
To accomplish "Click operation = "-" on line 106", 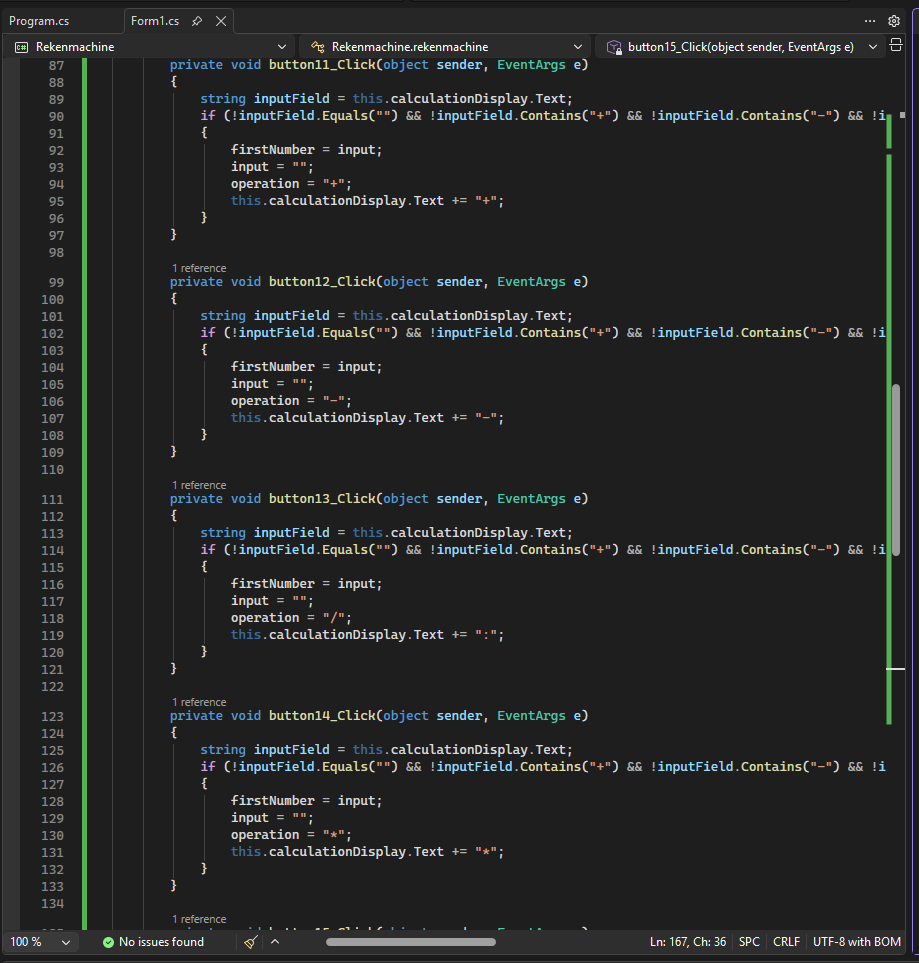I will pos(291,400).
